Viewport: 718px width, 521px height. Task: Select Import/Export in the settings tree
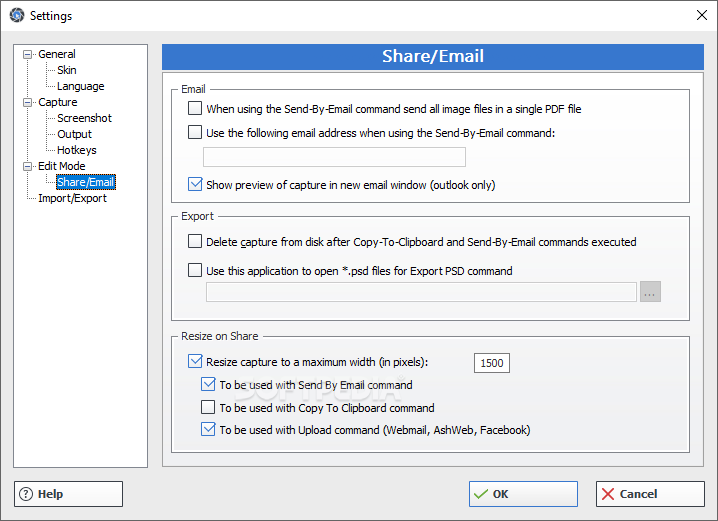point(72,198)
